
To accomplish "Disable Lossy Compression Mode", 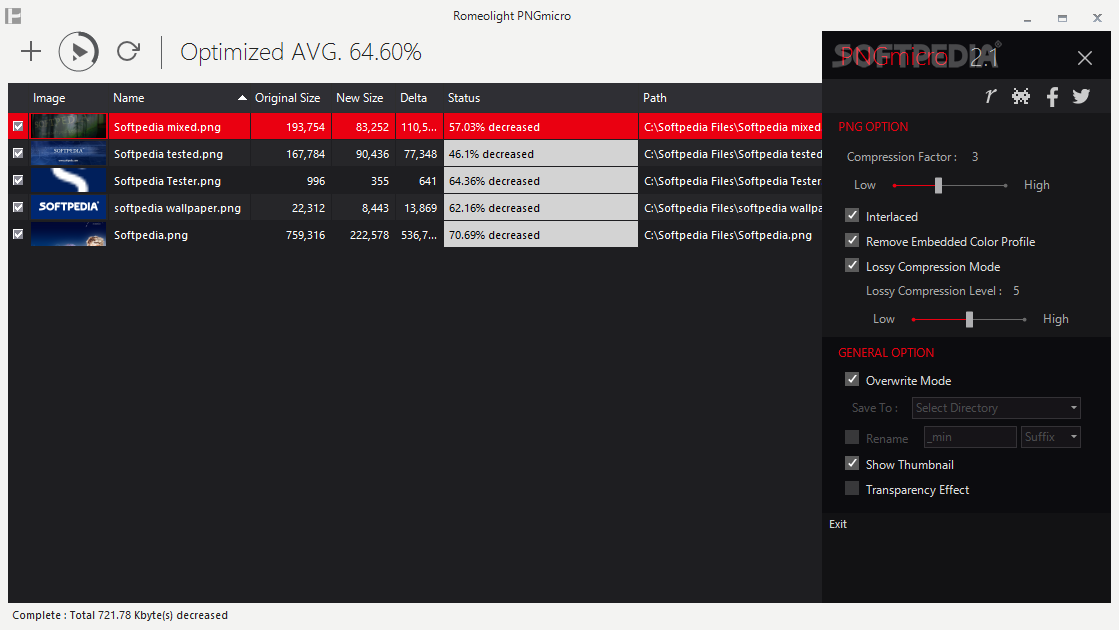I will click(852, 265).
